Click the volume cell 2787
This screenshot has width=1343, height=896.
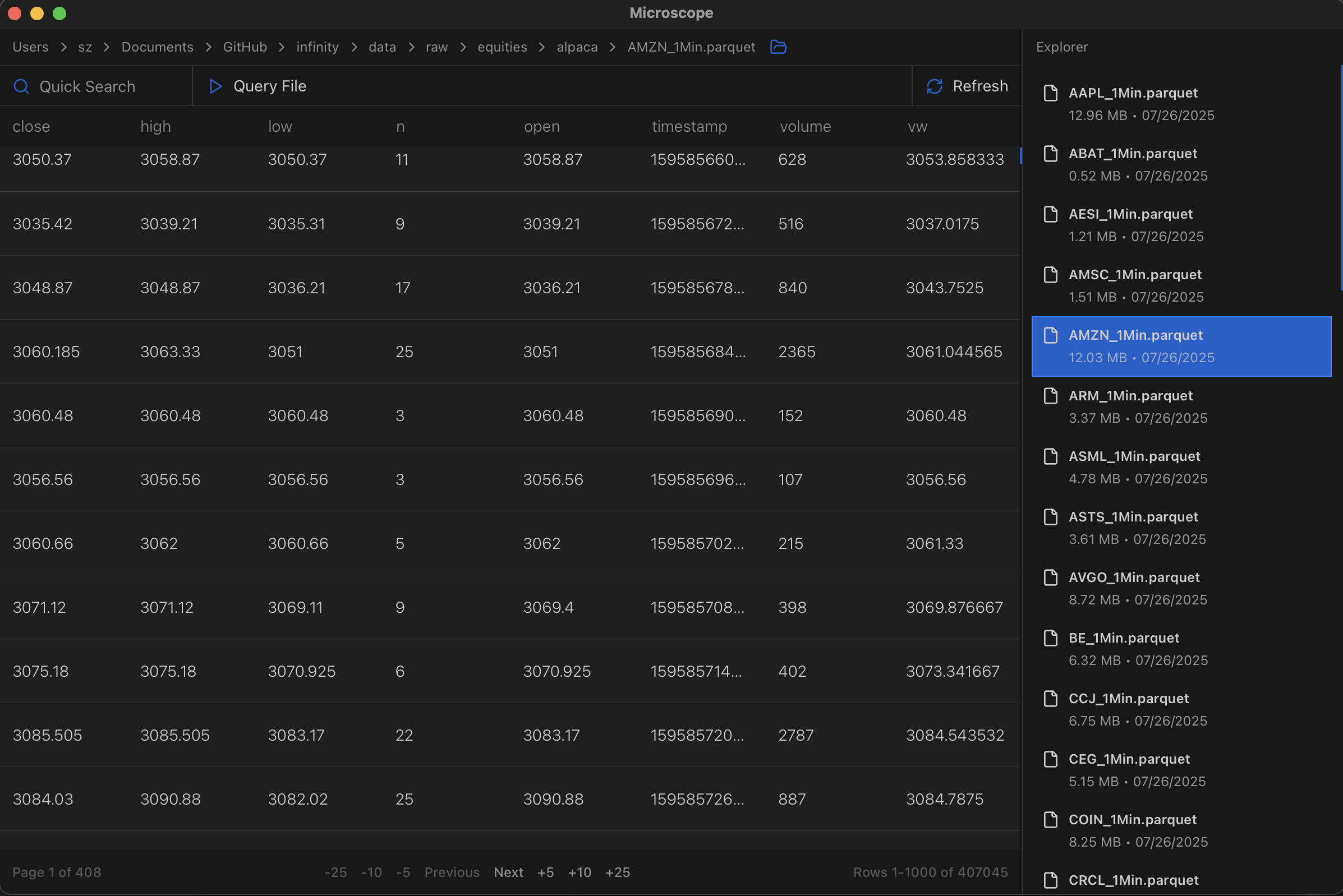796,735
